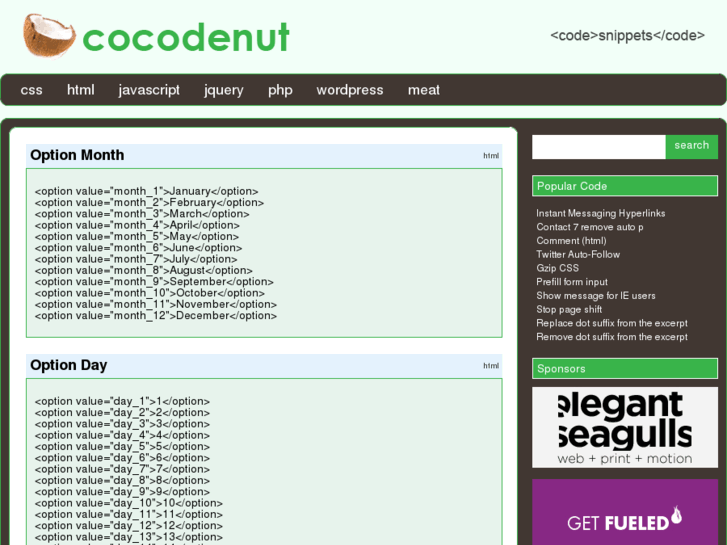Click the day_1 option code line
The width and height of the screenshot is (727, 545).
pos(122,402)
